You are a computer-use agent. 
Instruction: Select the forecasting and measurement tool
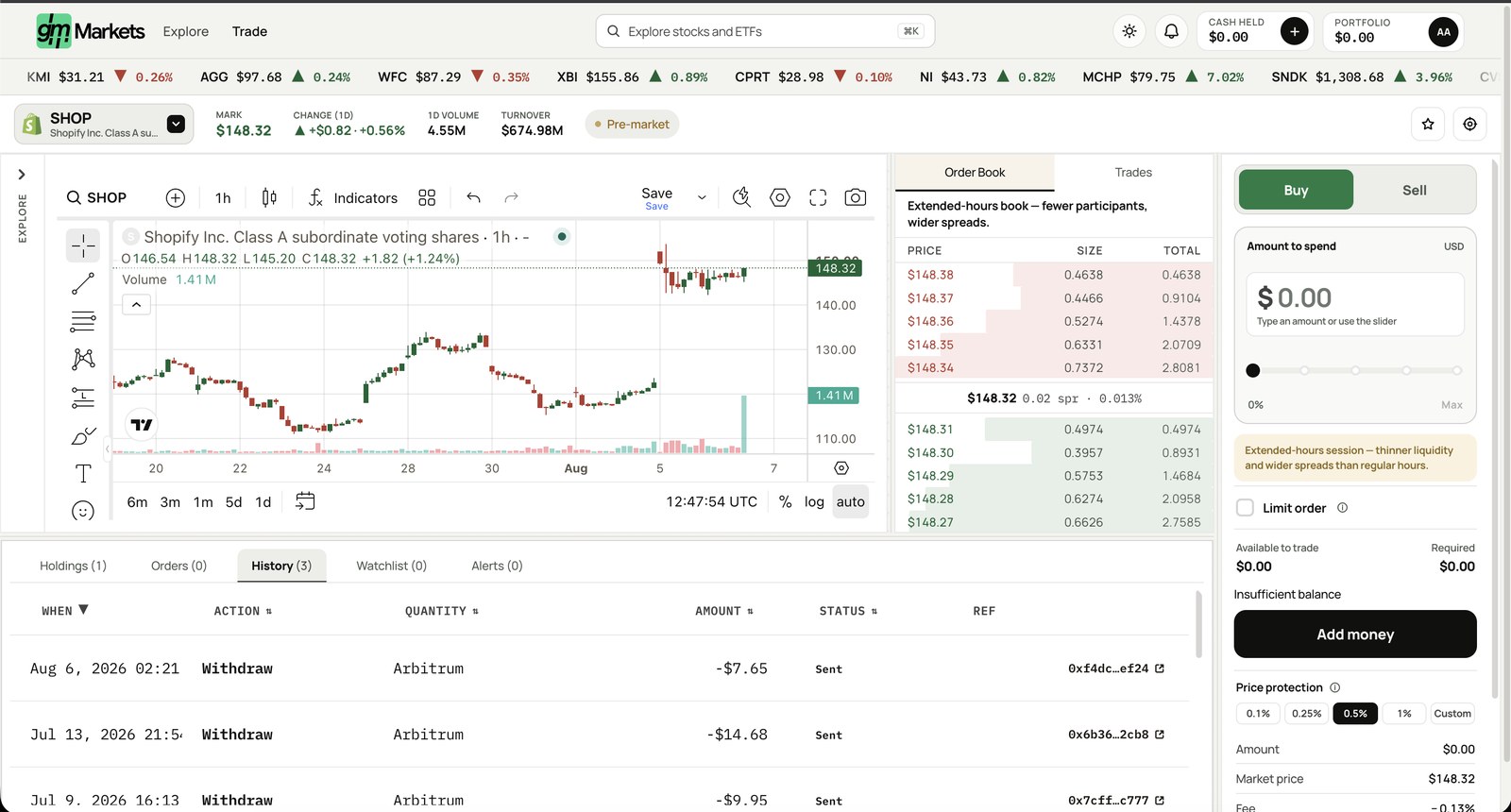[x=83, y=398]
